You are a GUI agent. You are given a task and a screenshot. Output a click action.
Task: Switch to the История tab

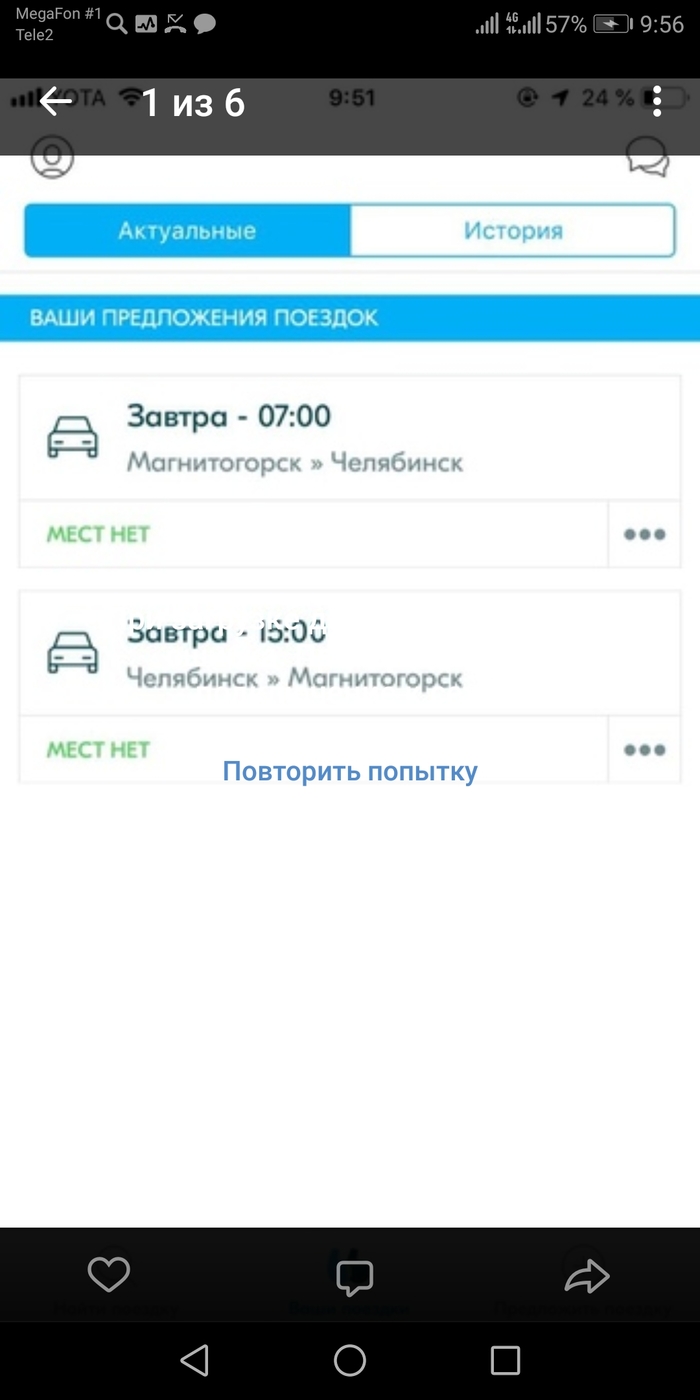[x=513, y=231]
